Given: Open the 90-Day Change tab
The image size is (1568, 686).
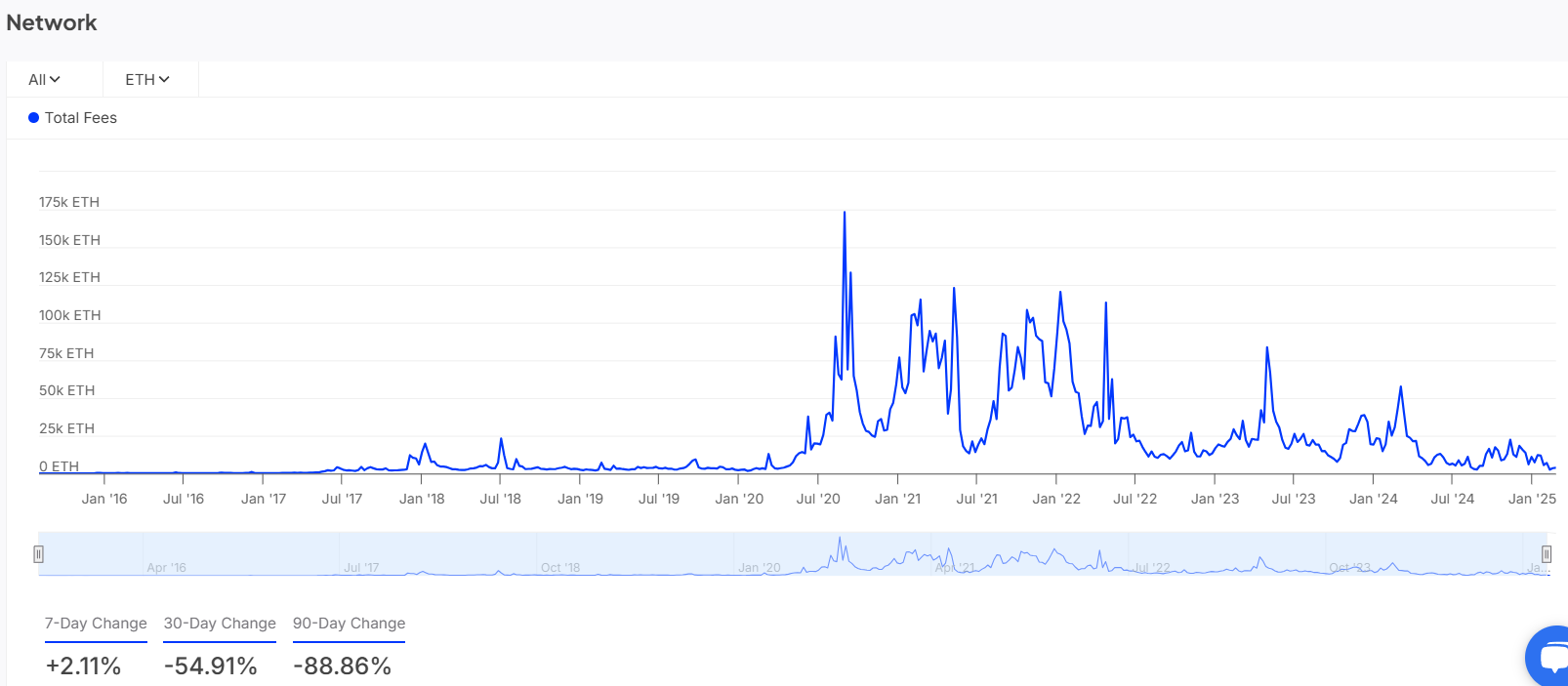Looking at the screenshot, I should 349,624.
